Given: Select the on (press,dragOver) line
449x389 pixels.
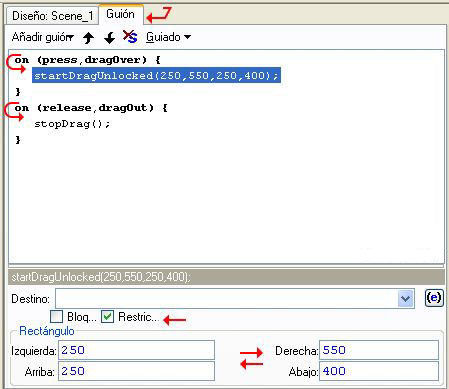Looking at the screenshot, I should (x=87, y=60).
